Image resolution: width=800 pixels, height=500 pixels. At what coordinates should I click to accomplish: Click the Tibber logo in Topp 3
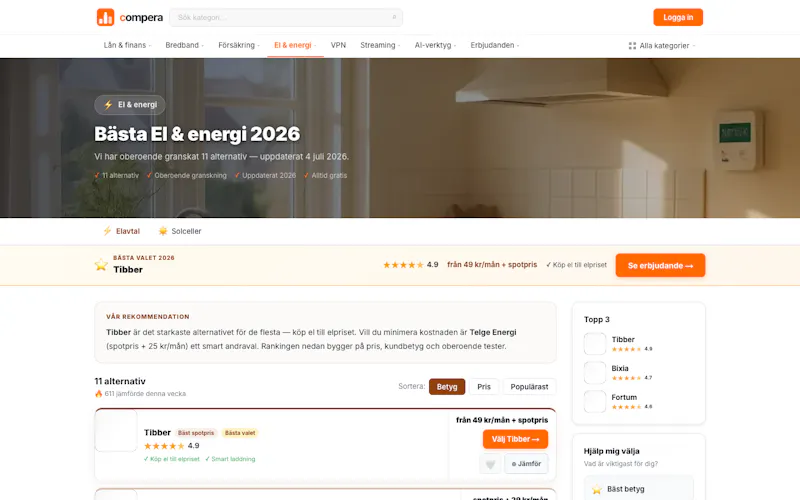(x=595, y=344)
